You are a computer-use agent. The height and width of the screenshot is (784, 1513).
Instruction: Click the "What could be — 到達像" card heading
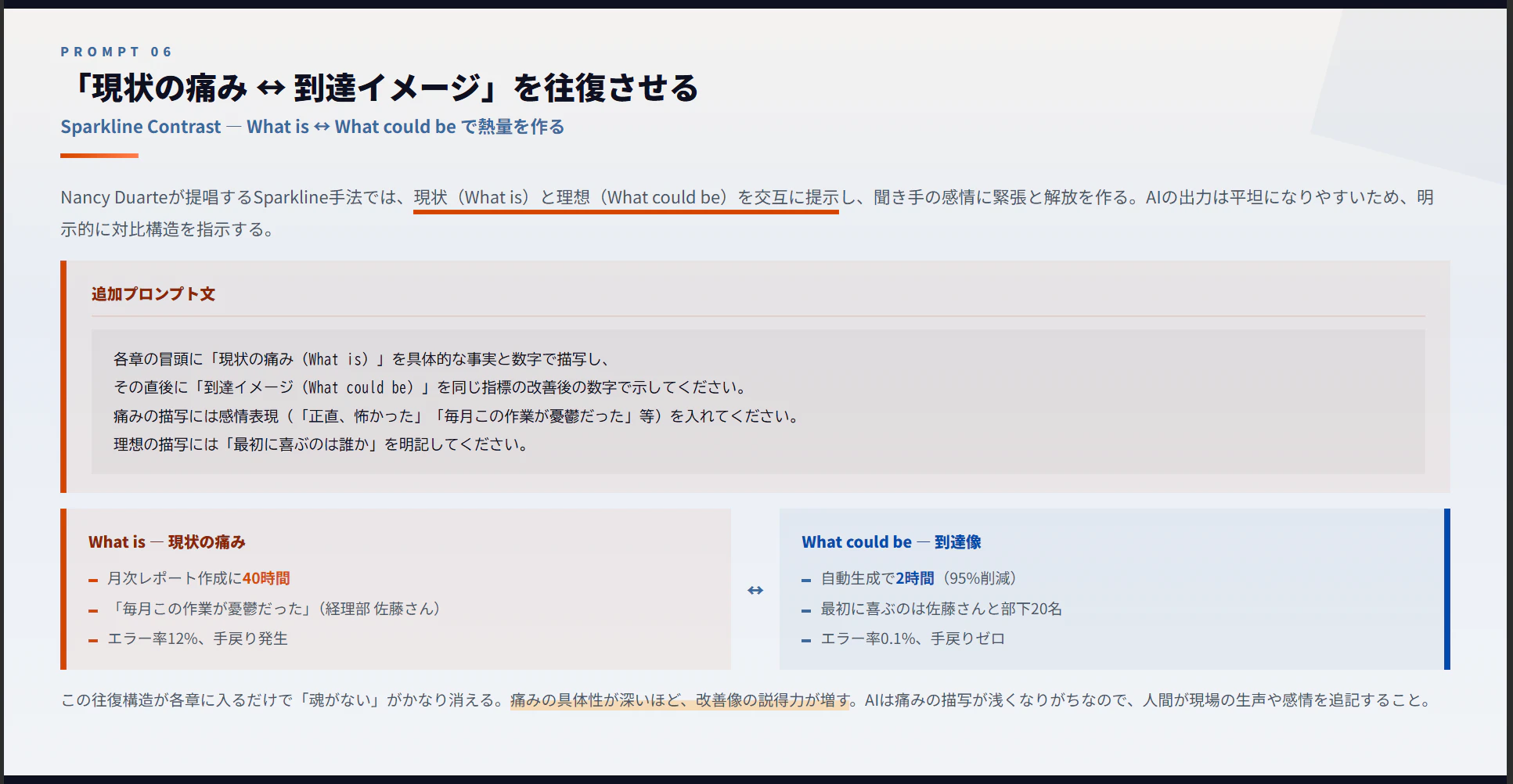892,542
